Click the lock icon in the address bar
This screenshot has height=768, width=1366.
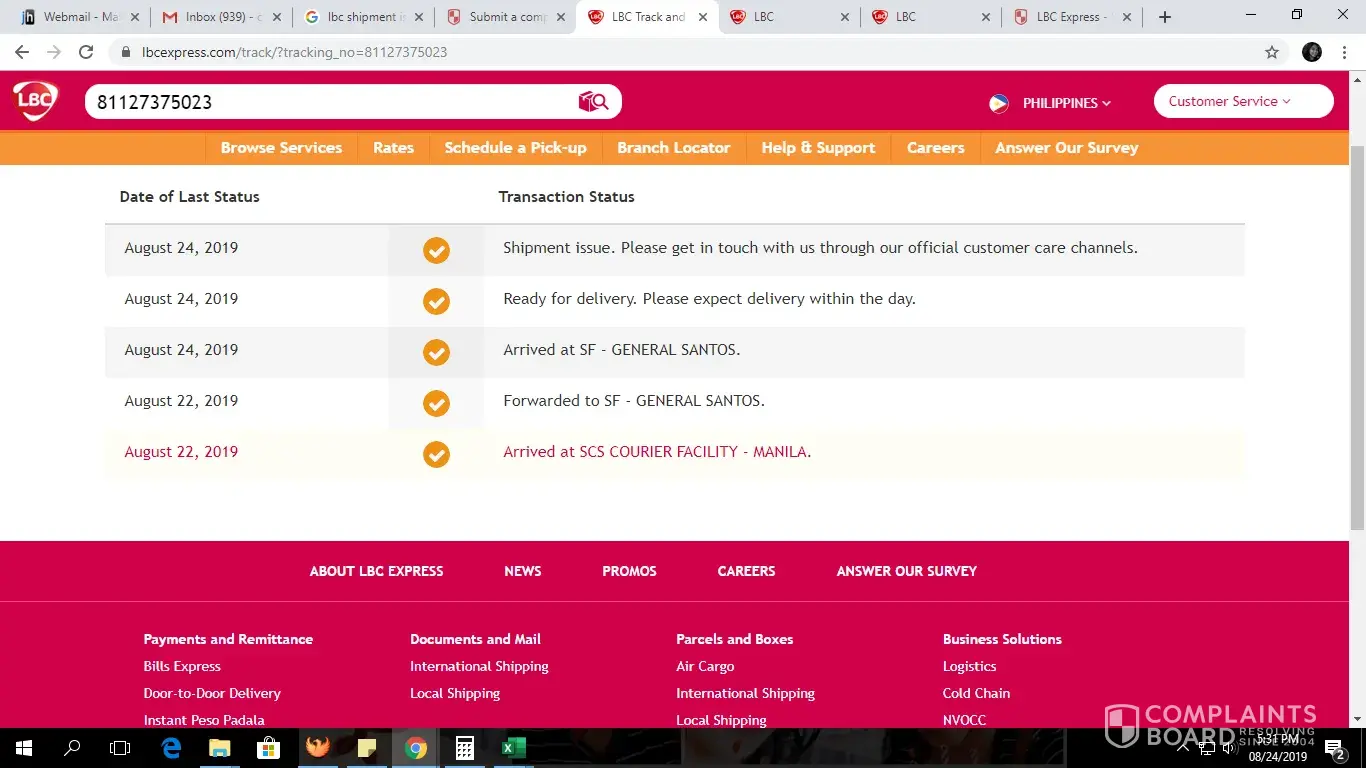126,52
